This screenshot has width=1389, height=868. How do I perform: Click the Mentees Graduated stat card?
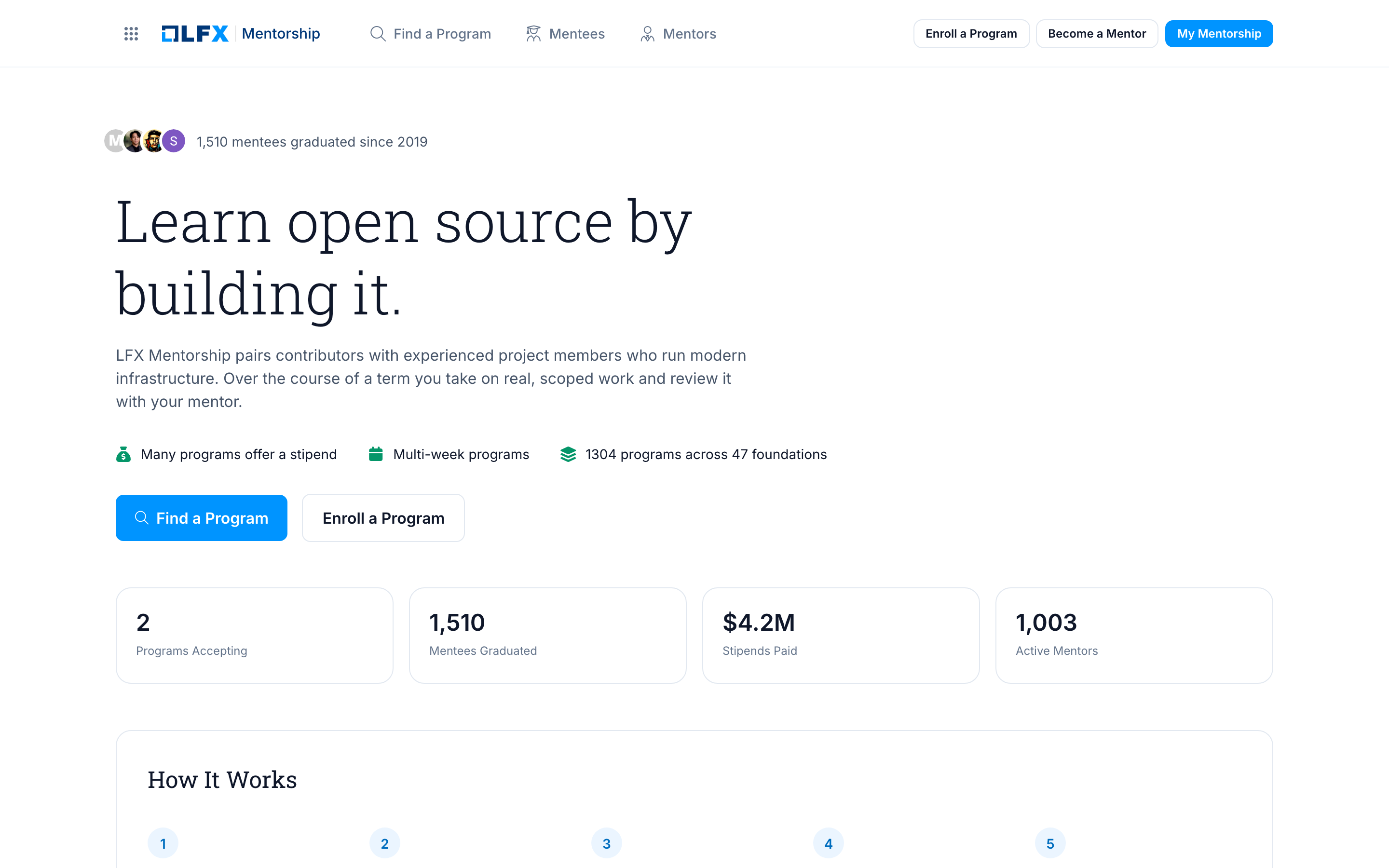[x=547, y=636]
